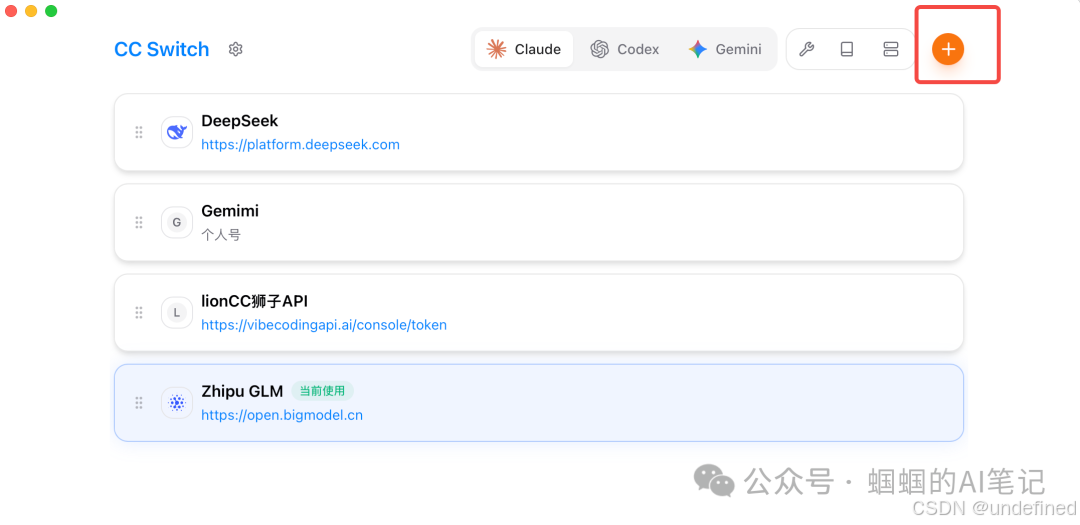Select the Zhipu GLM provider name

[242, 391]
